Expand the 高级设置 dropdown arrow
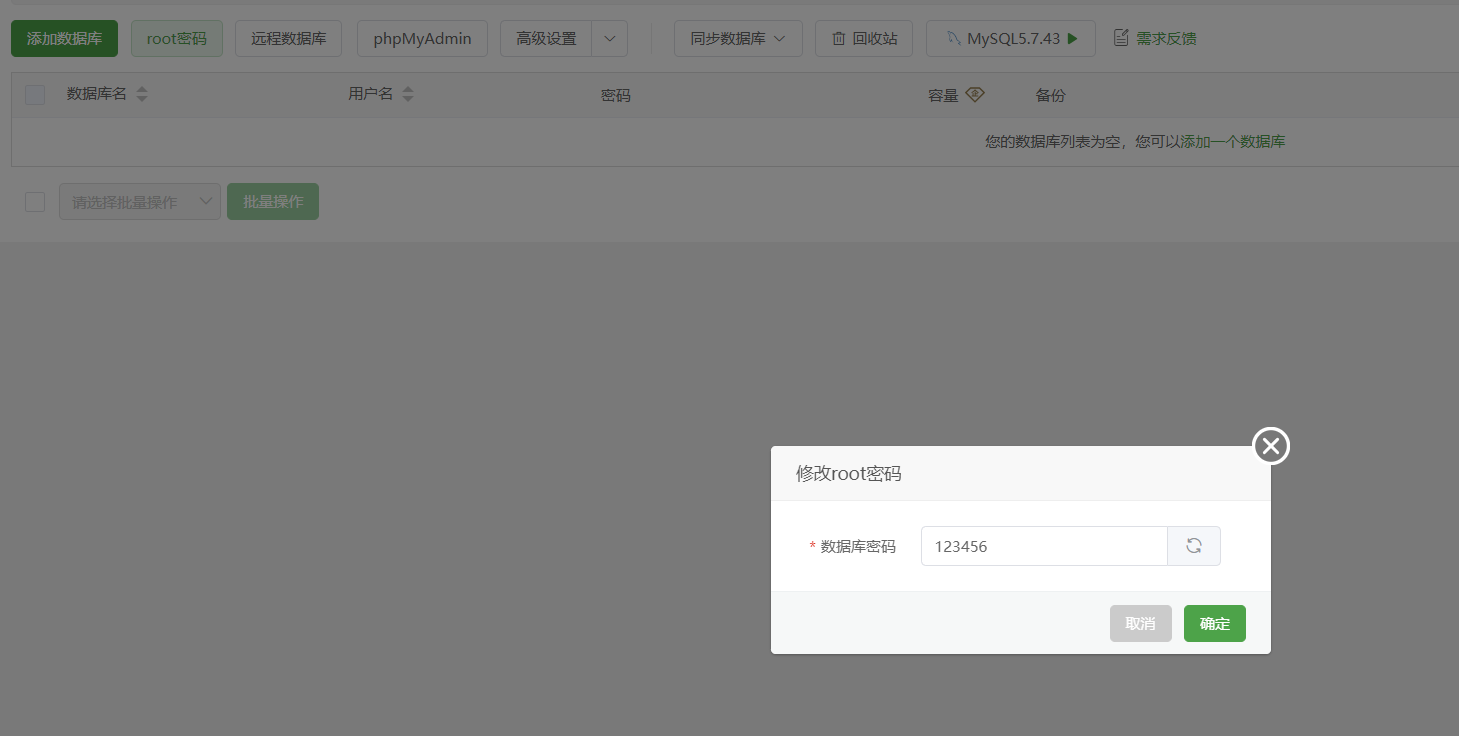The width and height of the screenshot is (1459, 736). (609, 39)
